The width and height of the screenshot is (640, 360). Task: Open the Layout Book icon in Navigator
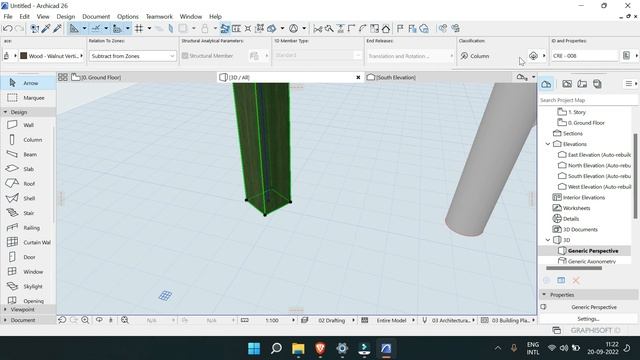(x=582, y=84)
